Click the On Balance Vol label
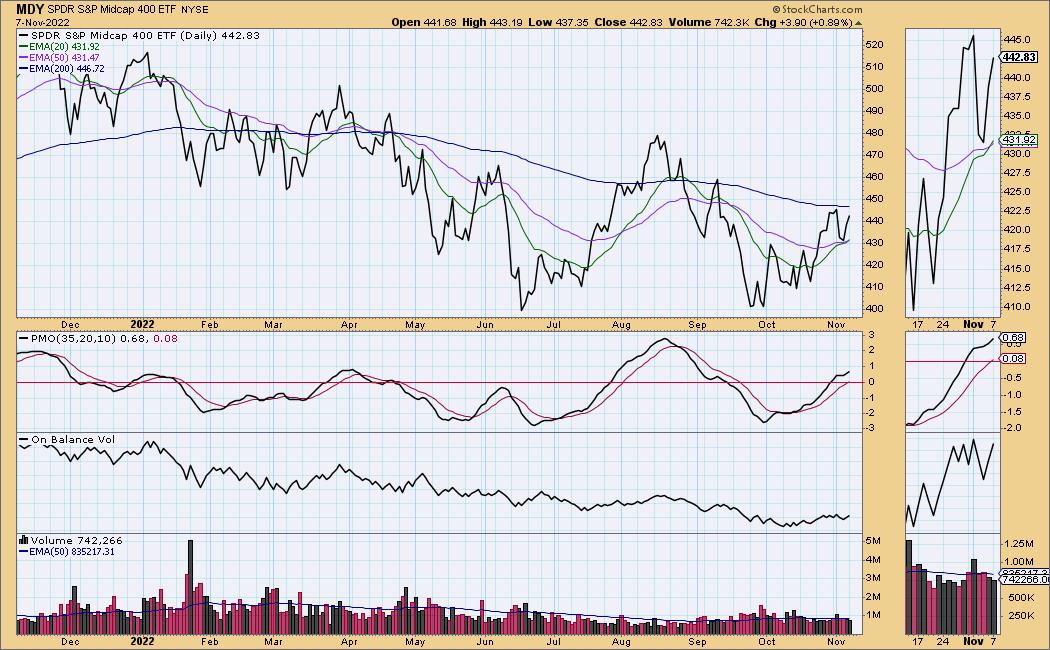1050x650 pixels. [x=73, y=440]
